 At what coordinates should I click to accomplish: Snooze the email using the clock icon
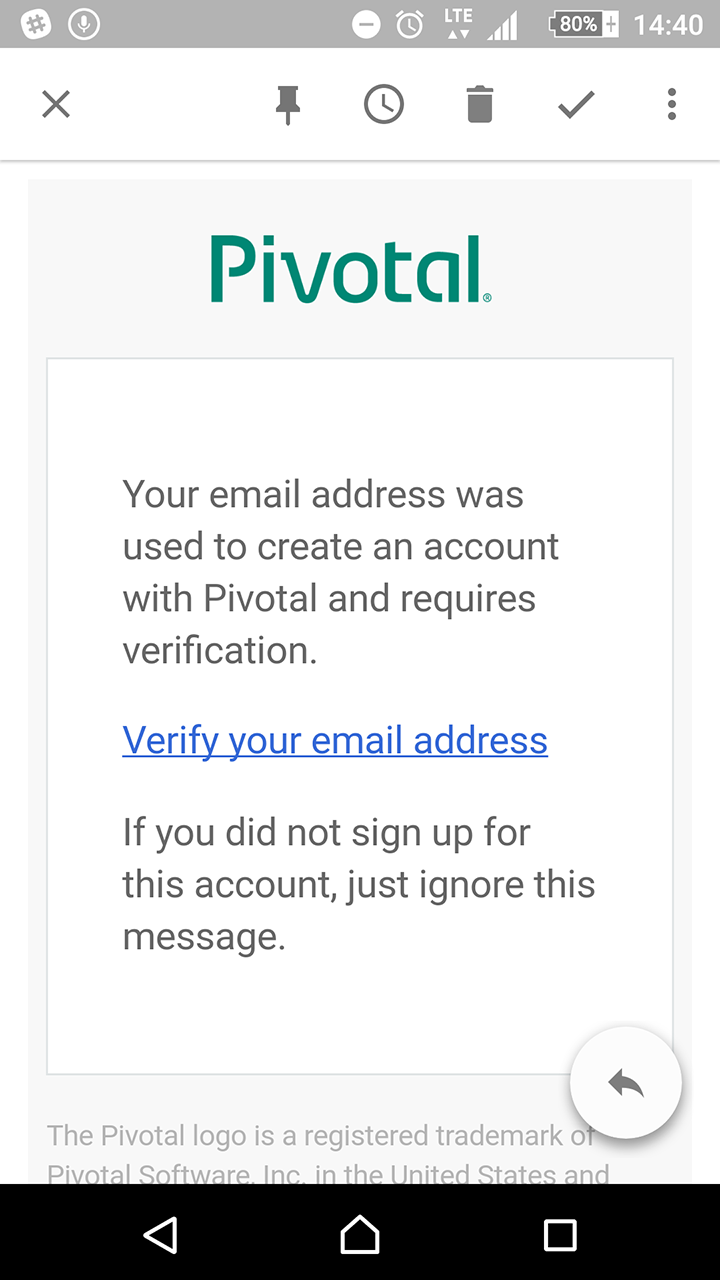click(384, 104)
